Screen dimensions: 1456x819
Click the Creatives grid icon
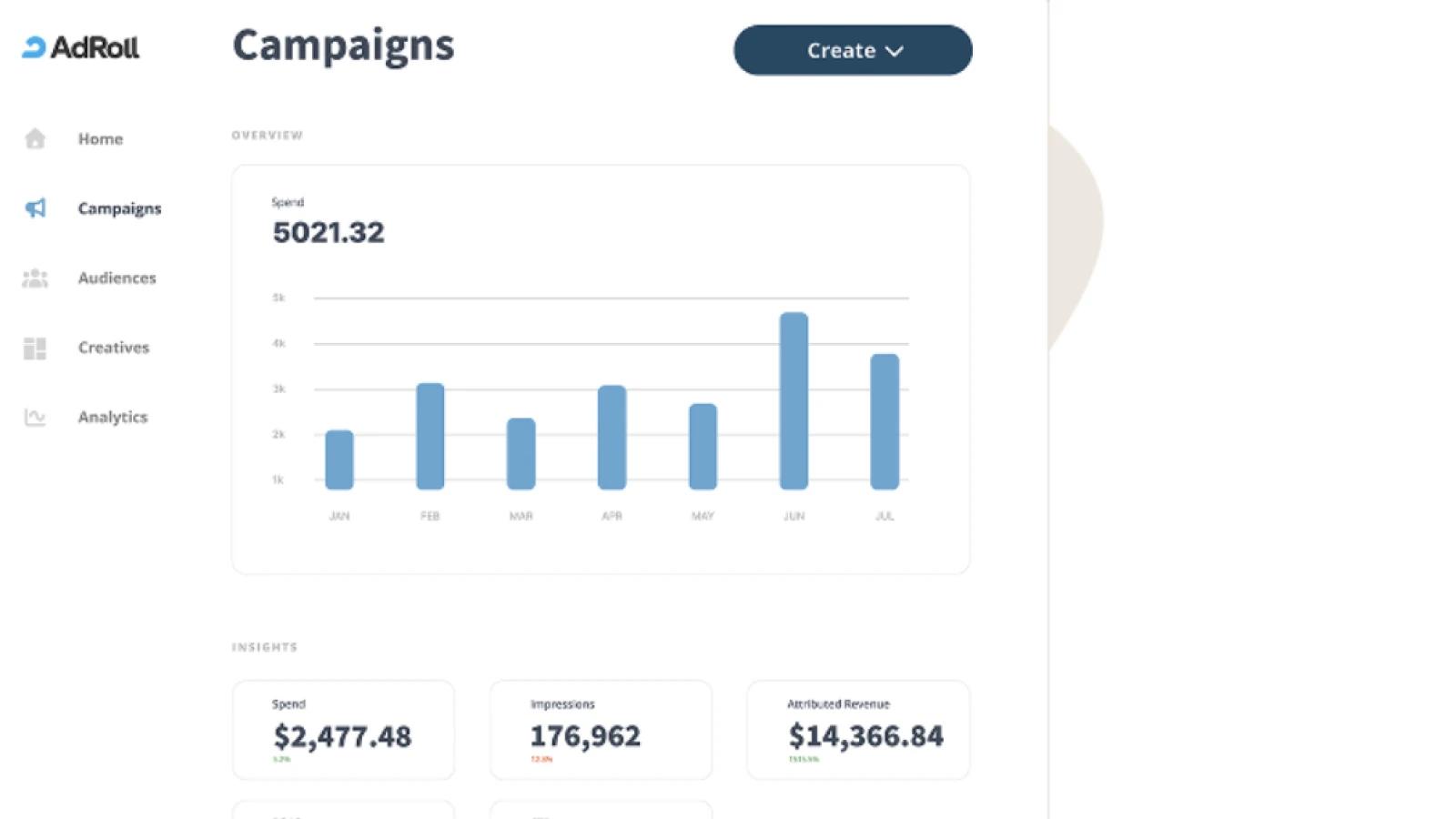click(35, 348)
